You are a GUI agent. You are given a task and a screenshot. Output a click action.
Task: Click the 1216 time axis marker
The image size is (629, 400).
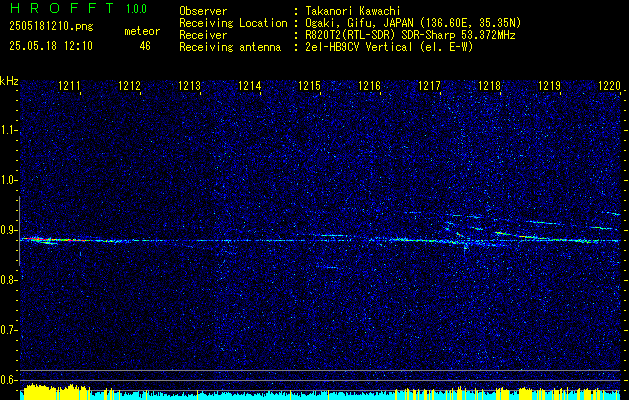point(369,85)
